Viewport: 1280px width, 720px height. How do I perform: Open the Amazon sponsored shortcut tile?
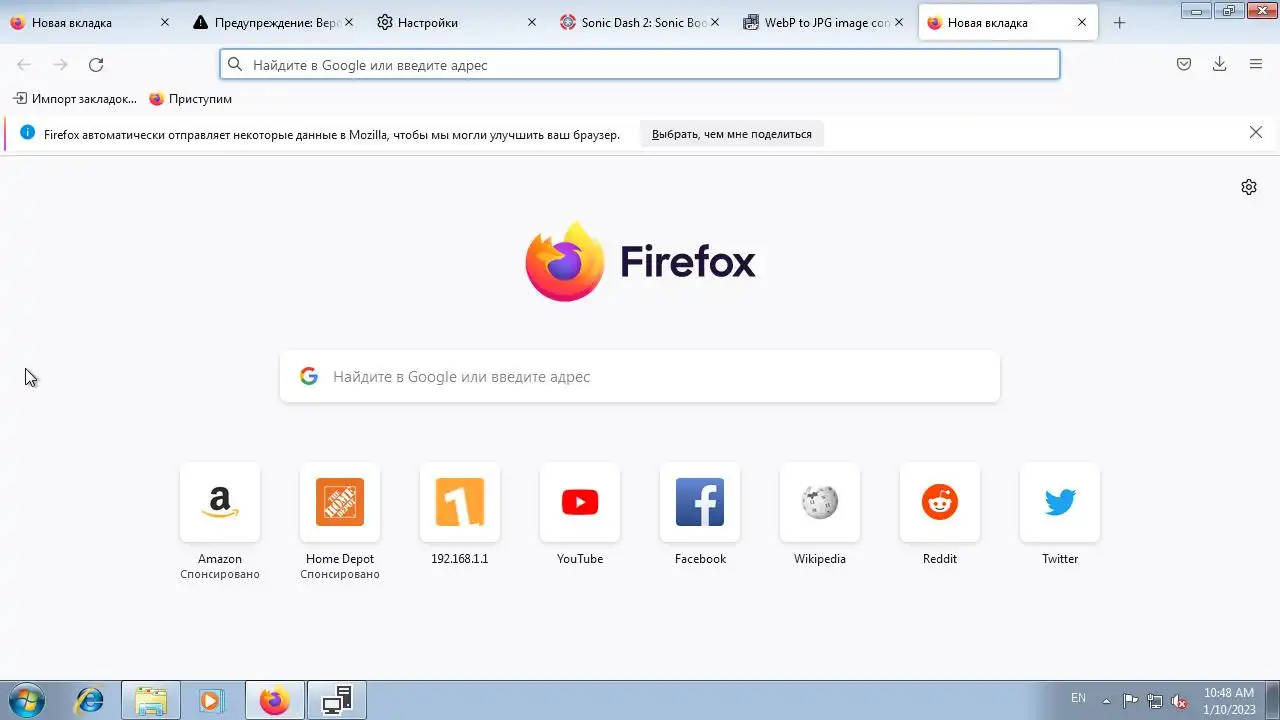220,502
